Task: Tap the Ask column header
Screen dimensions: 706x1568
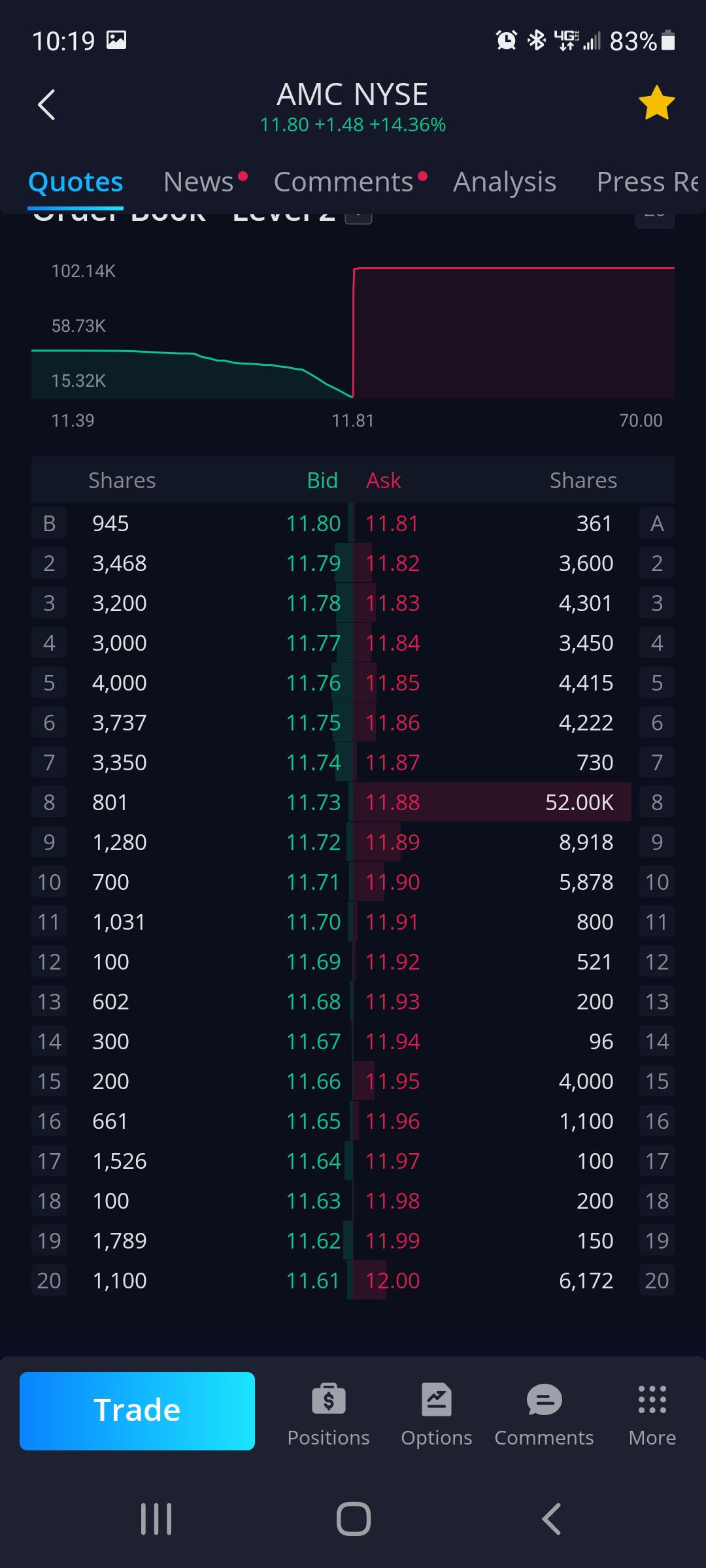Action: point(383,480)
